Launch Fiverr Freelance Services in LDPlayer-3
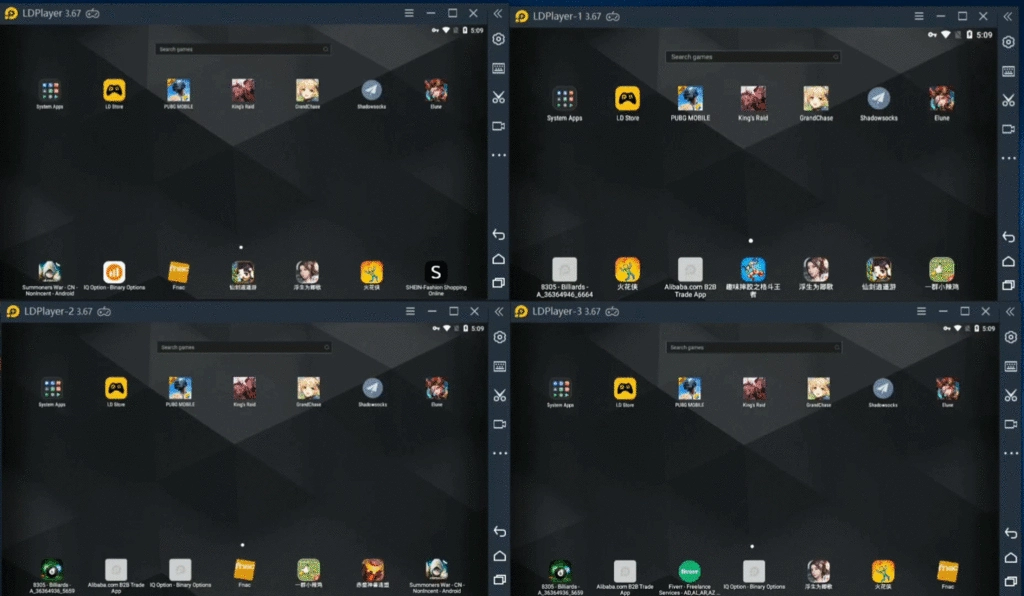 pyautogui.click(x=690, y=571)
